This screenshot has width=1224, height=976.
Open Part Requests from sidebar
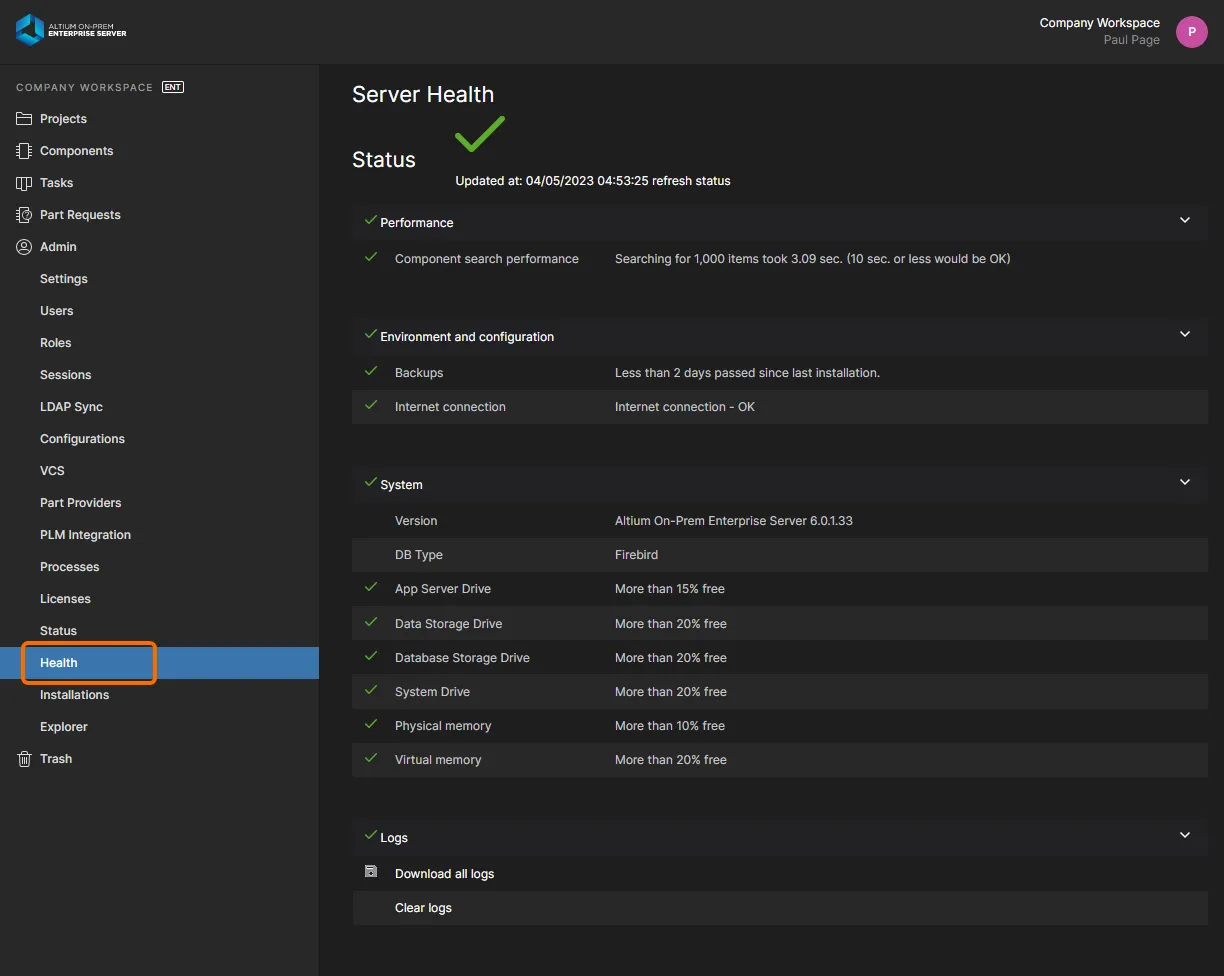(x=80, y=215)
